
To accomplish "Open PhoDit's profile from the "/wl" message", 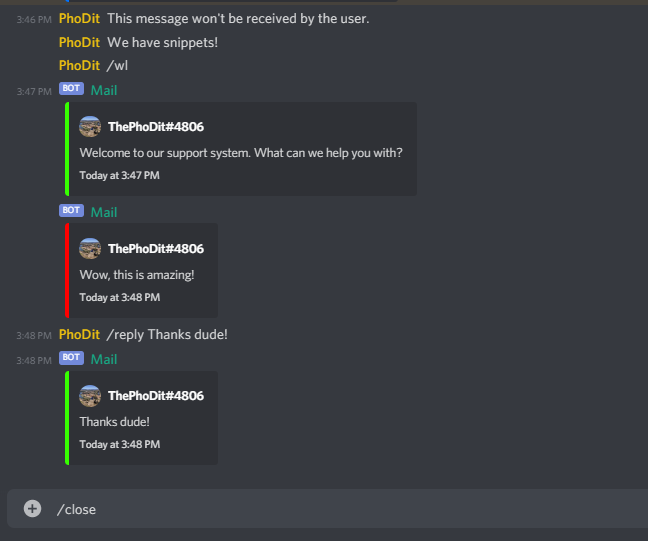I will tap(79, 65).
